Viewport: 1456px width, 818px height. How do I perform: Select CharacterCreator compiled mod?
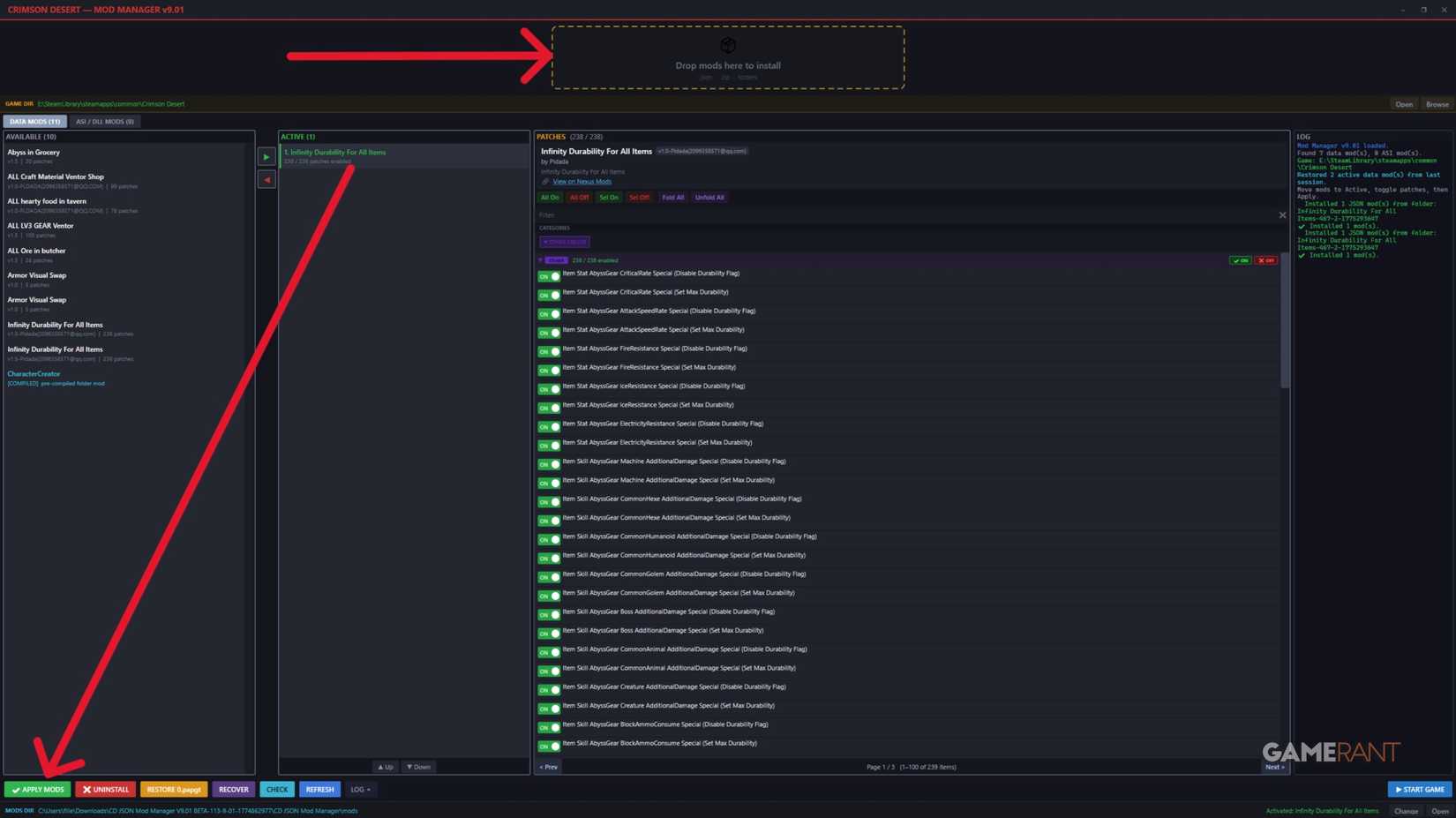point(124,379)
